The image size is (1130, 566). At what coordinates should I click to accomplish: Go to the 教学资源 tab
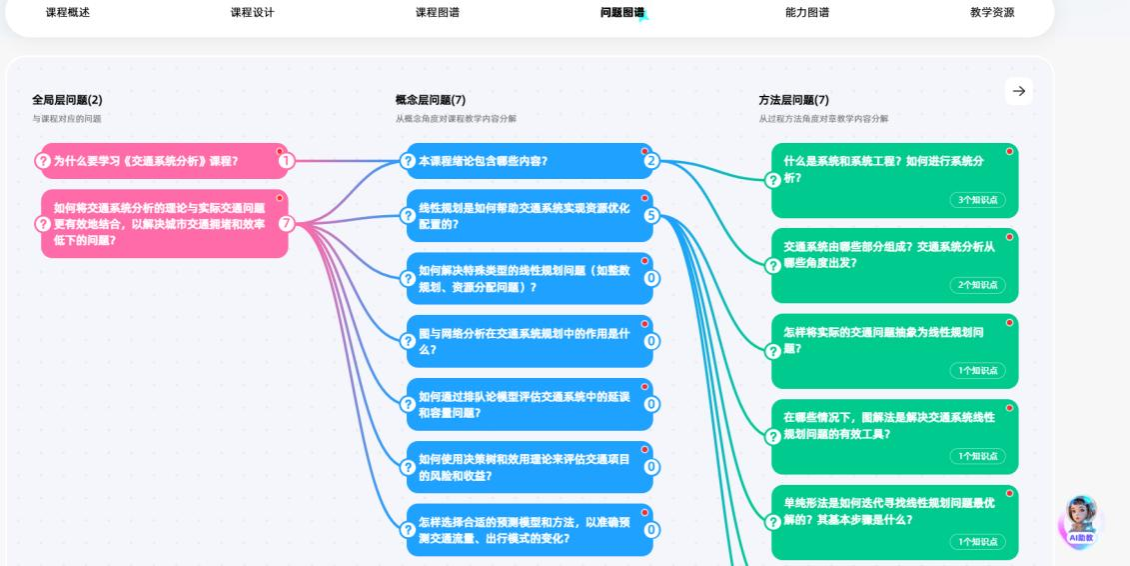click(992, 13)
